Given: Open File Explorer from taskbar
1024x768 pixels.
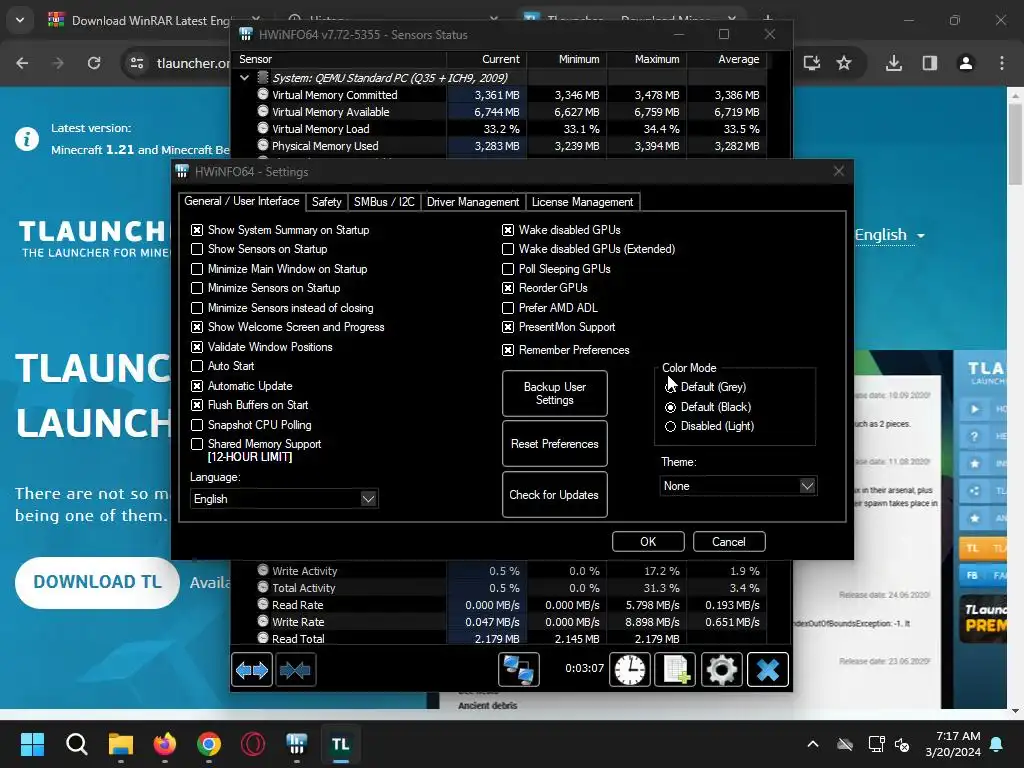Looking at the screenshot, I should click(x=121, y=744).
